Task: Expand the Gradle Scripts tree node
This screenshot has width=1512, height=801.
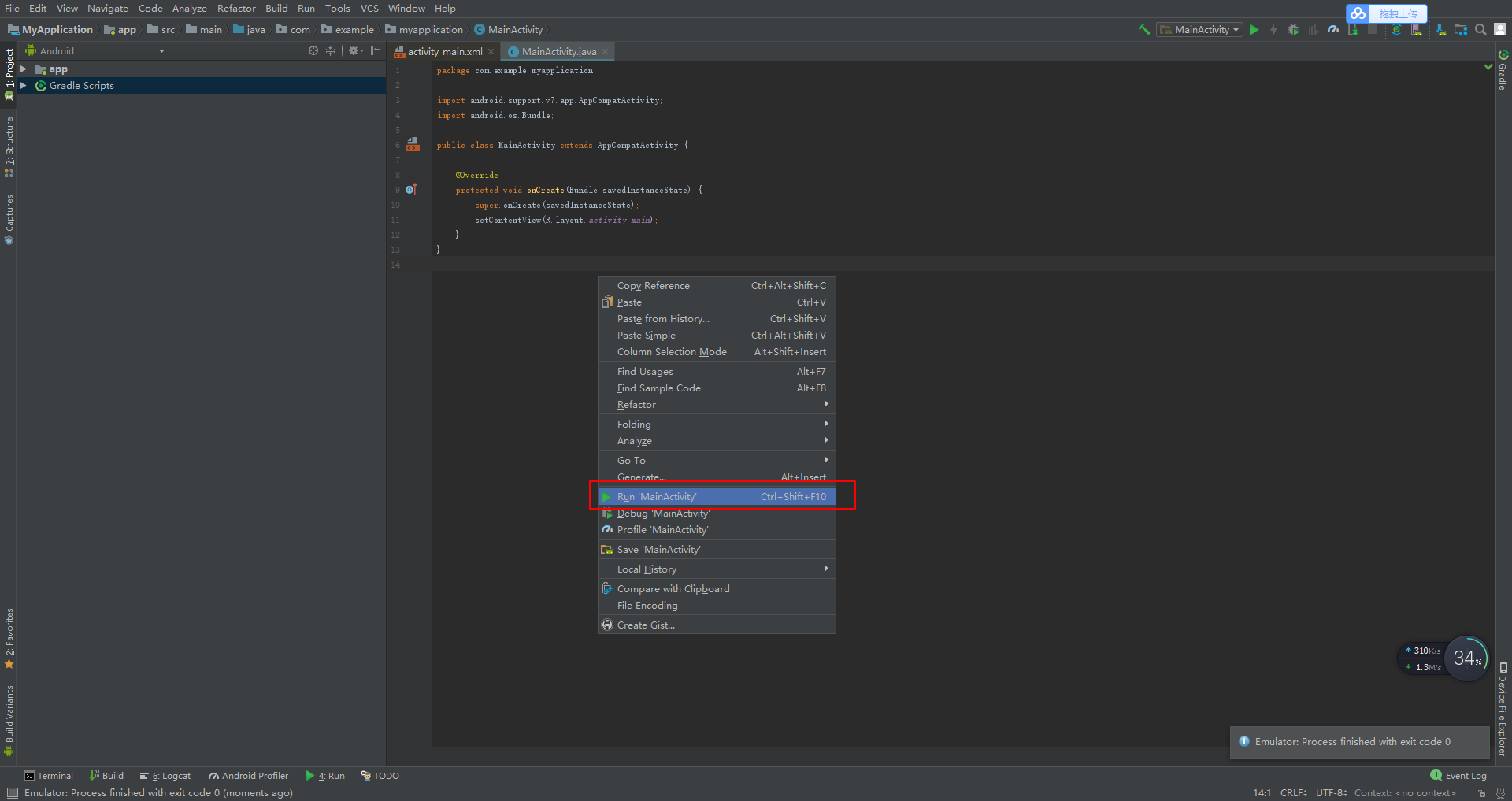Action: (24, 85)
